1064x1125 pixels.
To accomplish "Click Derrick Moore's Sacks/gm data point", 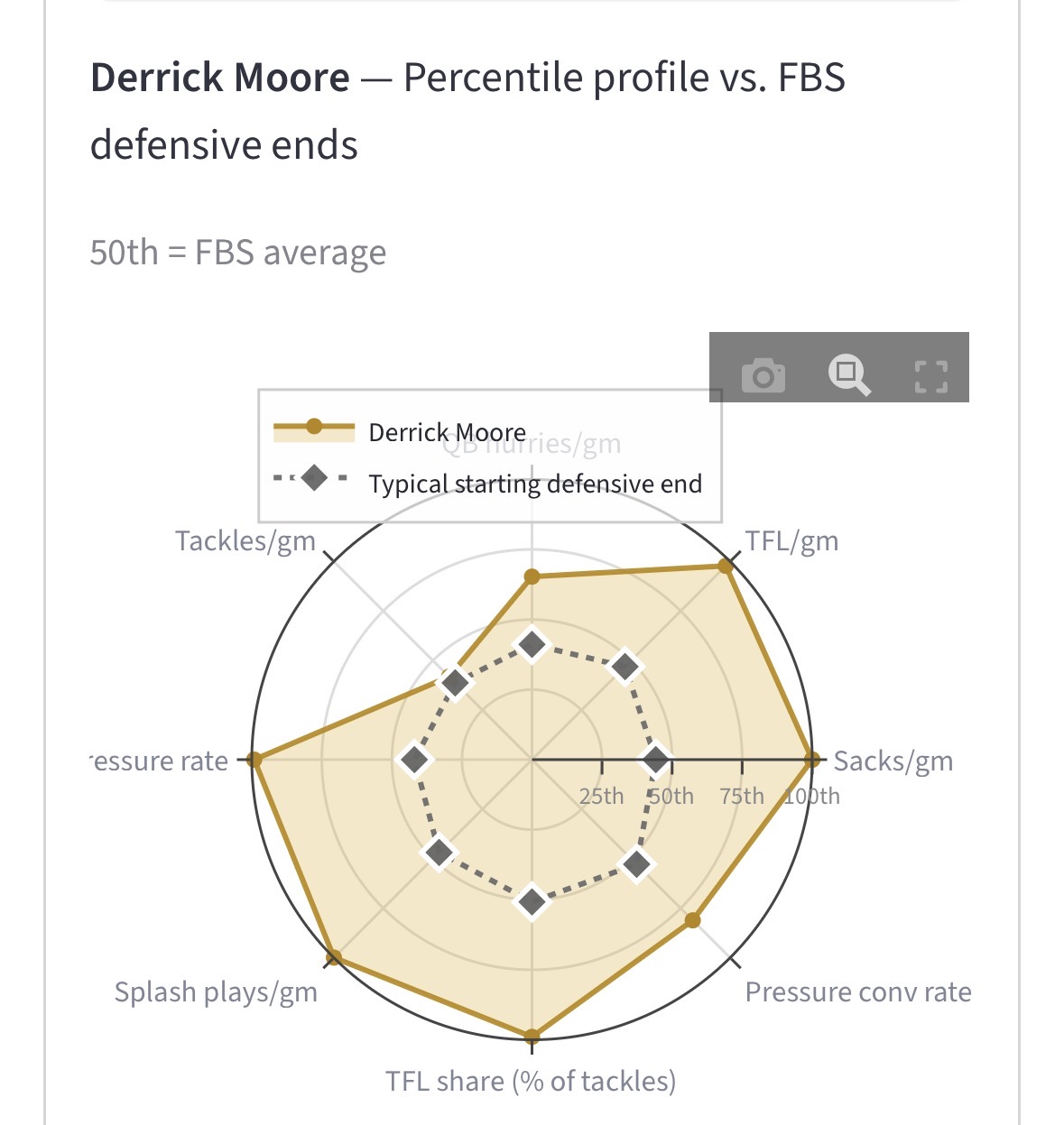I will [x=812, y=760].
